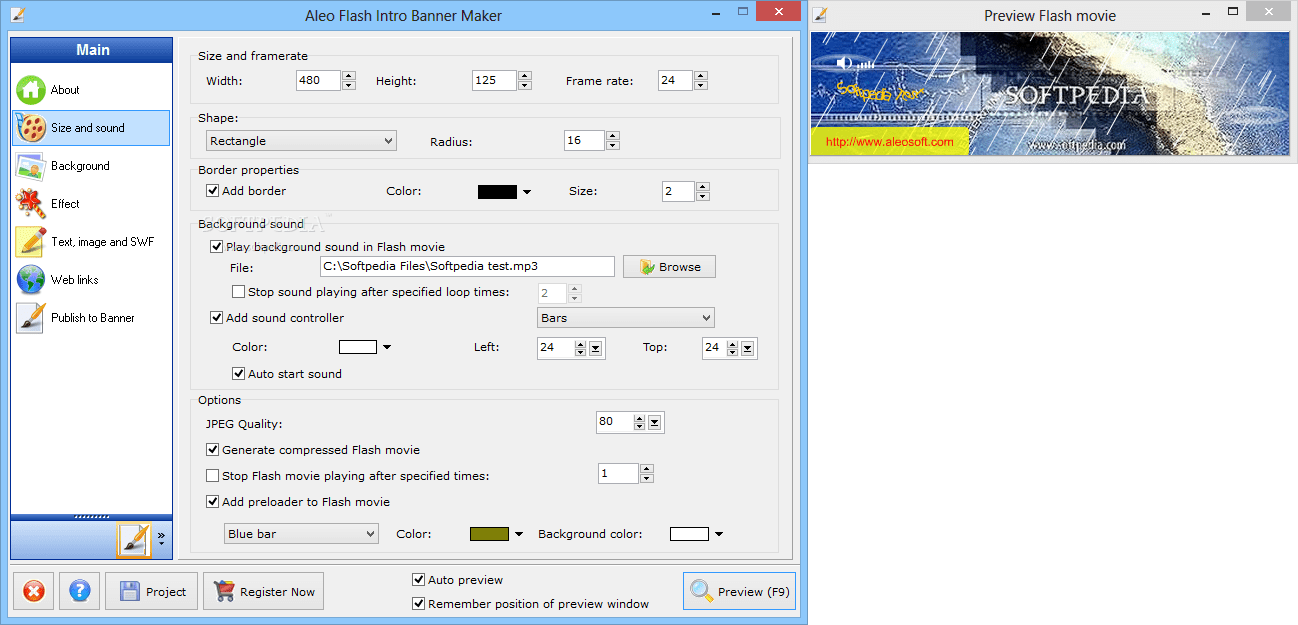Viewport: 1298px width, 625px height.
Task: Click the Browse icon for the sound file
Action: pos(644,266)
